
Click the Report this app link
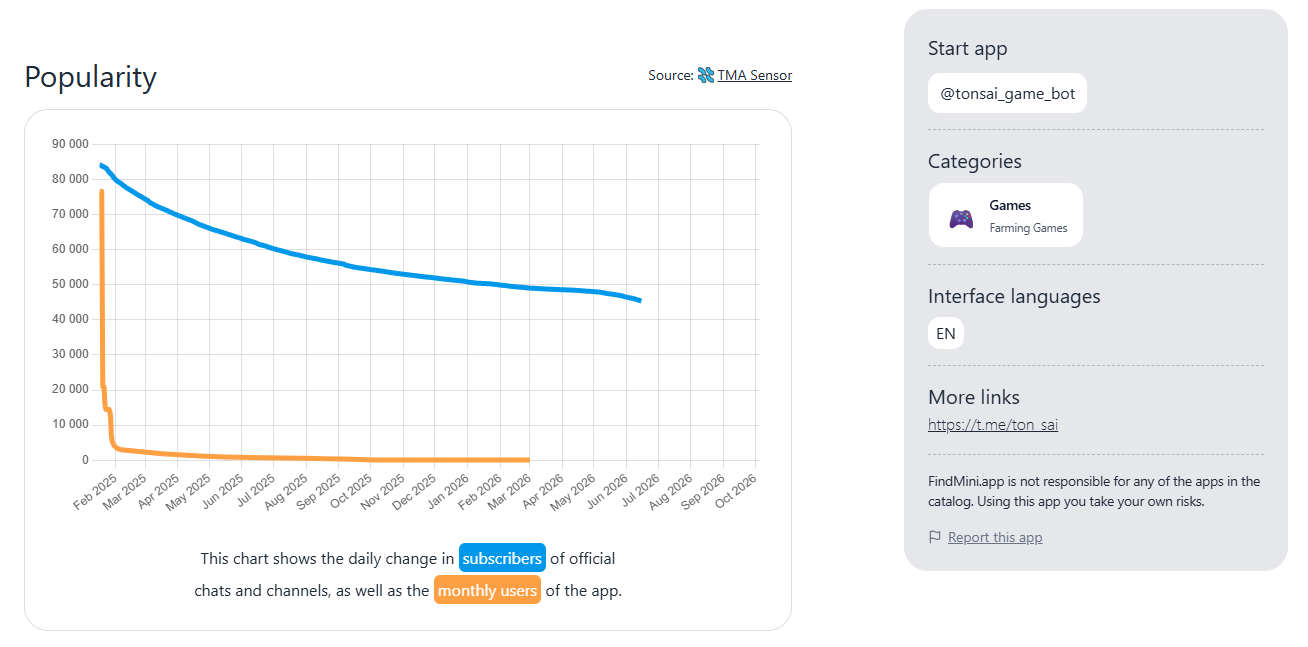[x=995, y=538]
